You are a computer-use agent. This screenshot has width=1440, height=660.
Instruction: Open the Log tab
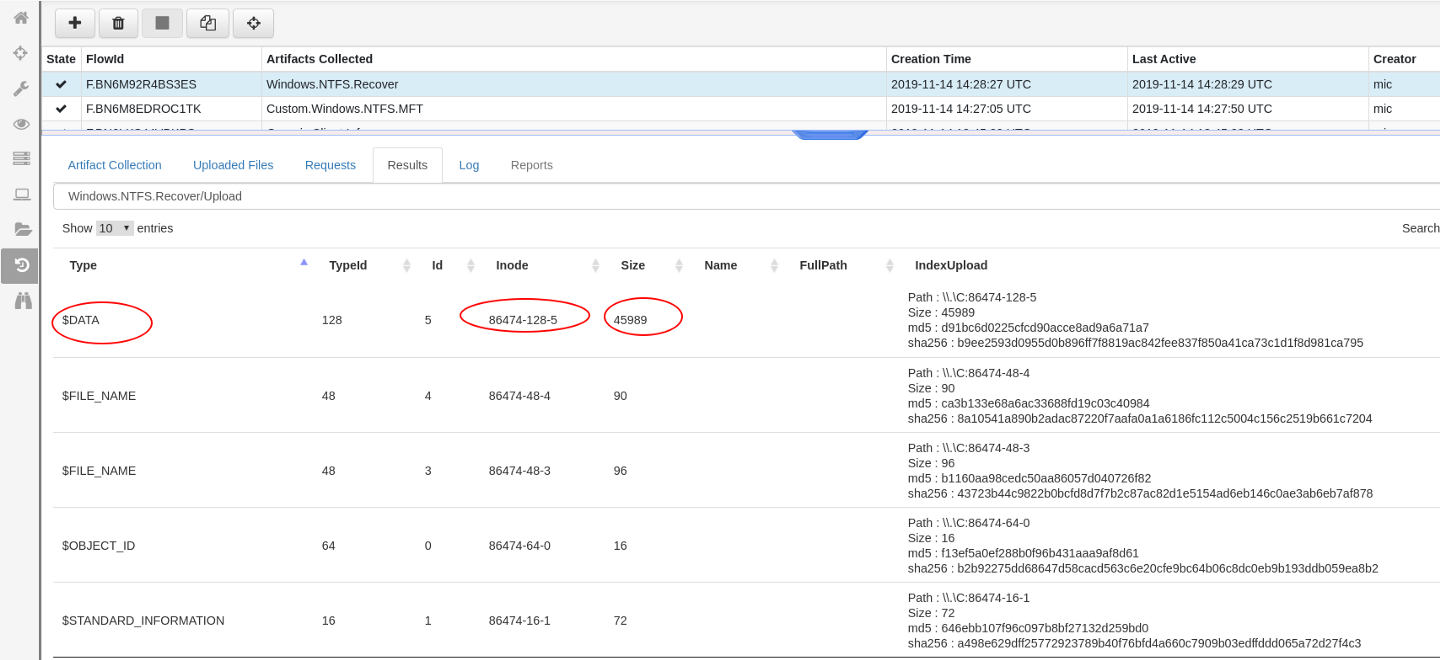point(469,165)
